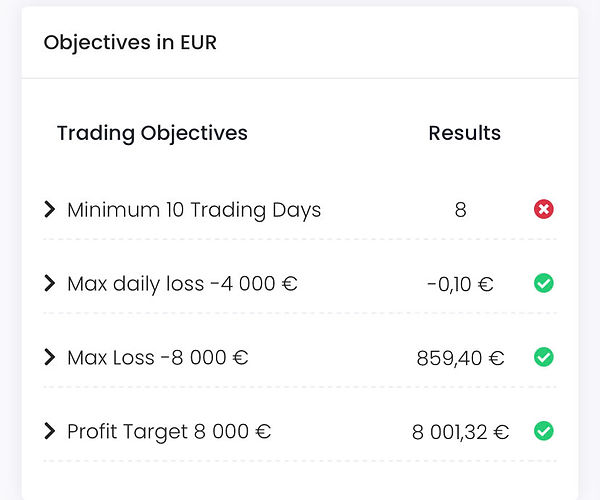This screenshot has height=500, width=600.
Task: Open the Minimum 10 Trading Days row label
Action: pyautogui.click(x=194, y=210)
